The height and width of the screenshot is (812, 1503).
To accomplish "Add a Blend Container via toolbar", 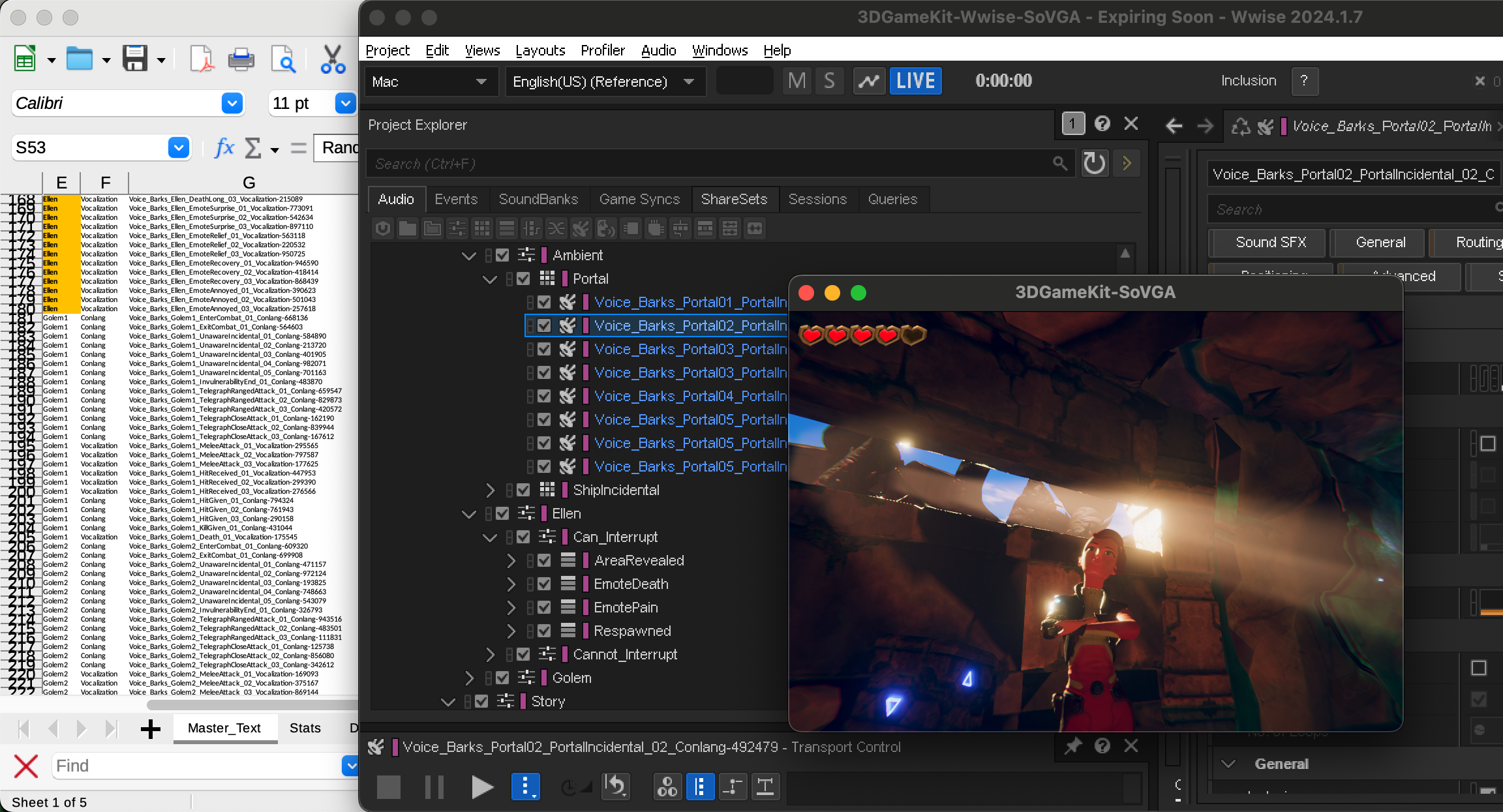I will (x=556, y=228).
